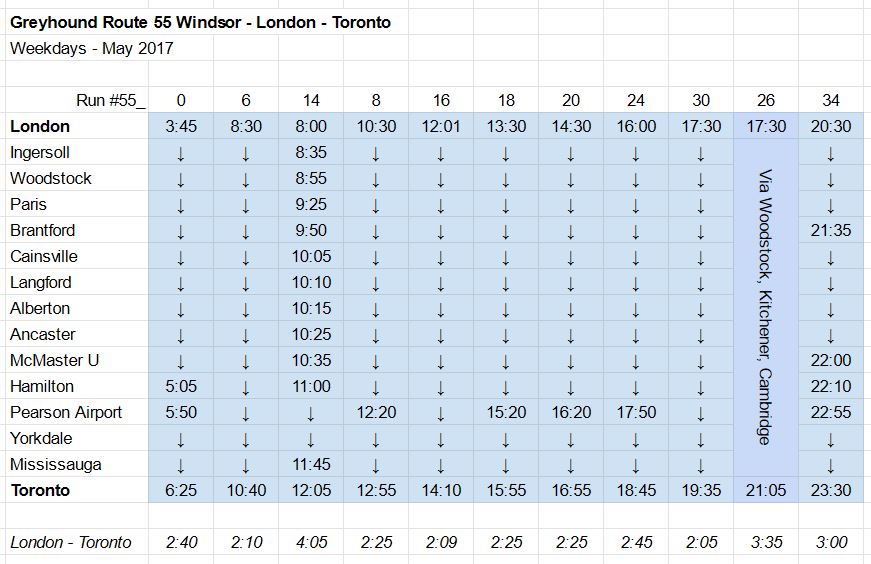Select the McMaster U row label
The image size is (871, 564).
[x=54, y=360]
